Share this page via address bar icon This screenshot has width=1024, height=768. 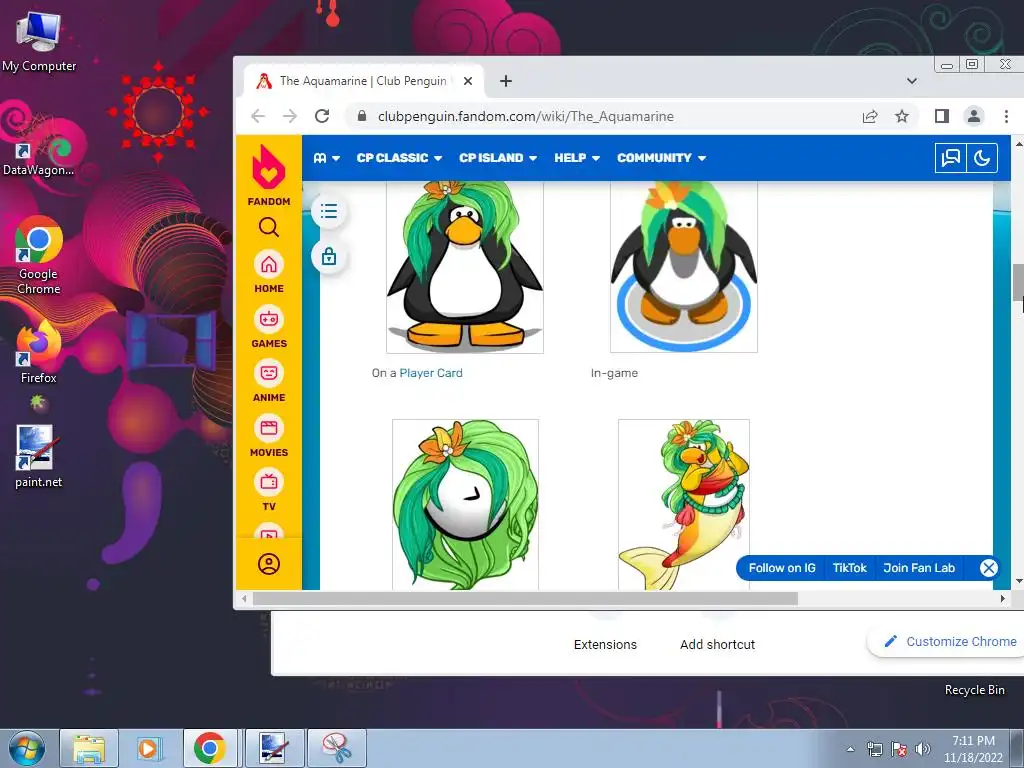pyautogui.click(x=870, y=116)
